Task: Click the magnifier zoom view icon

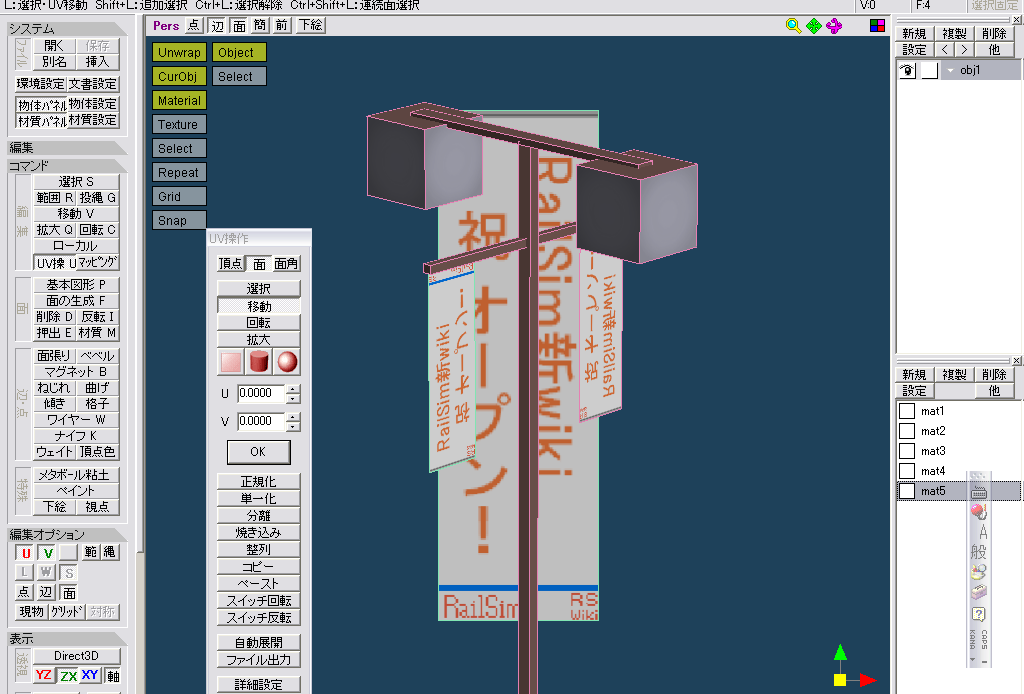Action: (793, 26)
